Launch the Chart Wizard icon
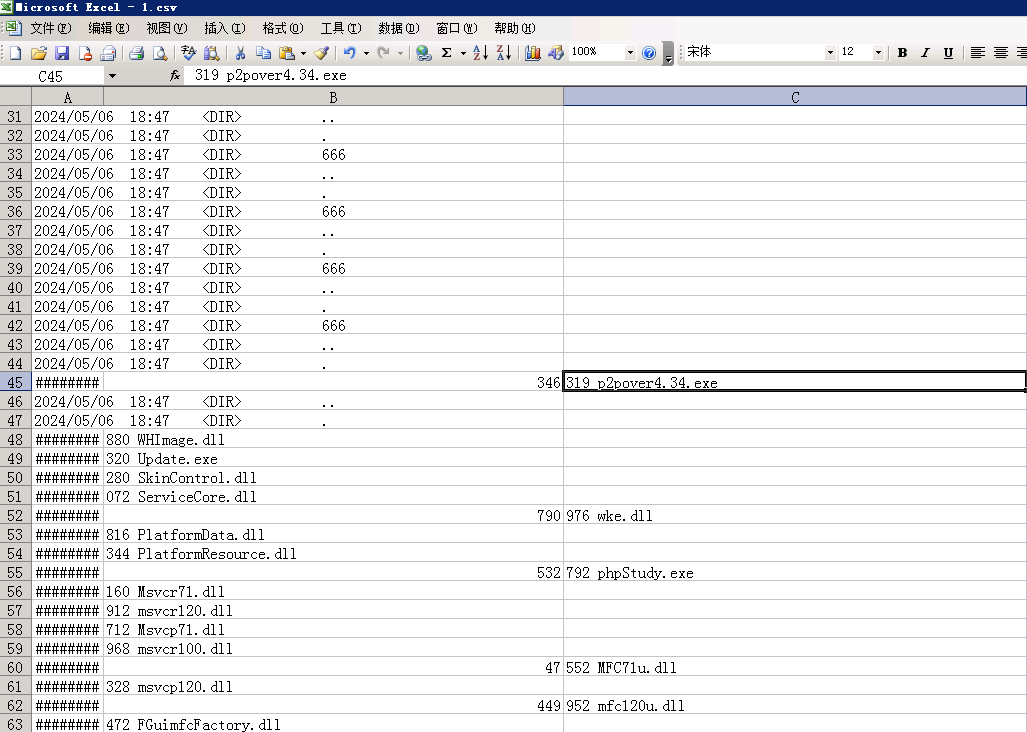The height and width of the screenshot is (732, 1027). click(532, 53)
